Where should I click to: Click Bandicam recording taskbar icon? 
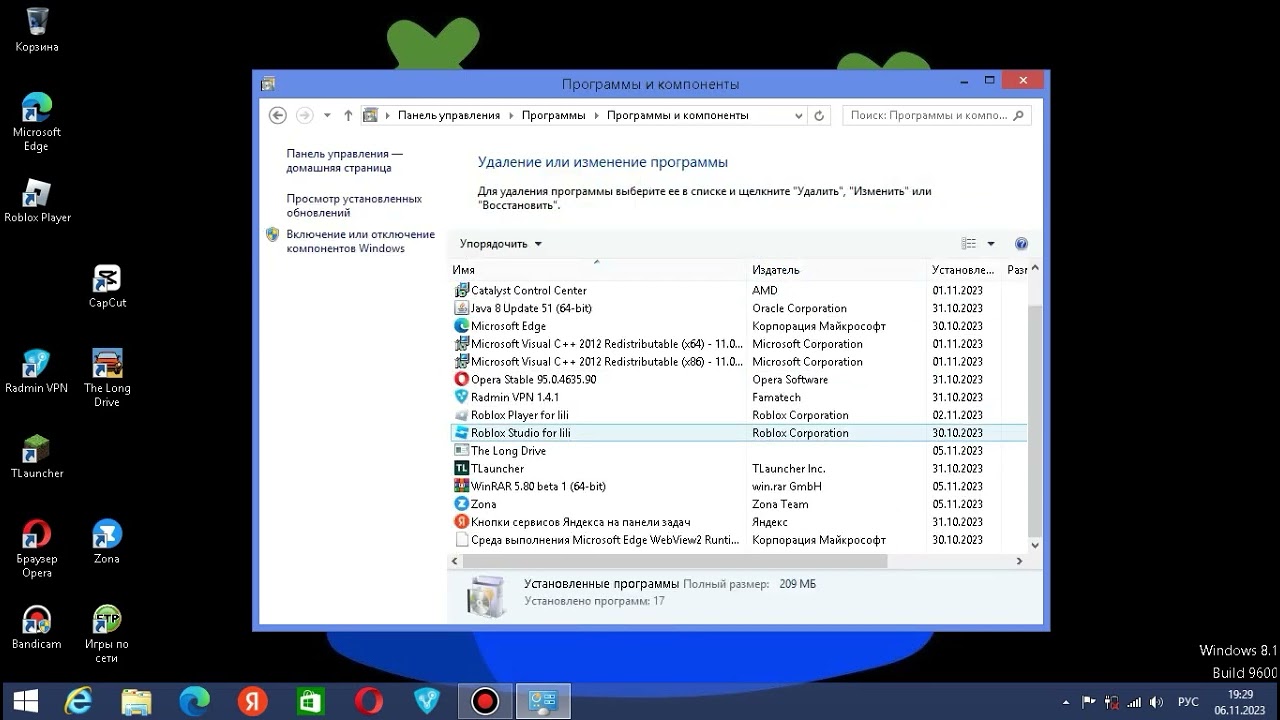pos(485,701)
